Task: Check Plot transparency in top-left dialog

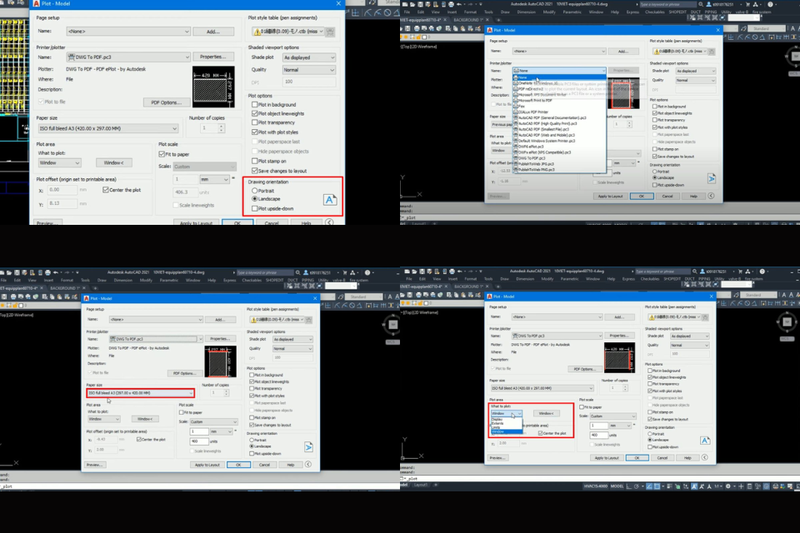Action: pyautogui.click(x=255, y=122)
